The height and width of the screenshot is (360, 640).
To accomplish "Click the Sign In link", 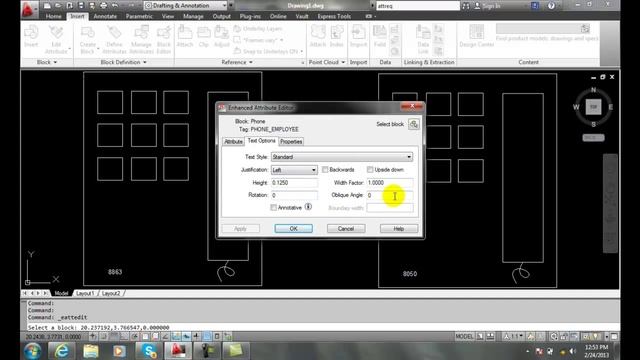I will pyautogui.click(x=491, y=6).
